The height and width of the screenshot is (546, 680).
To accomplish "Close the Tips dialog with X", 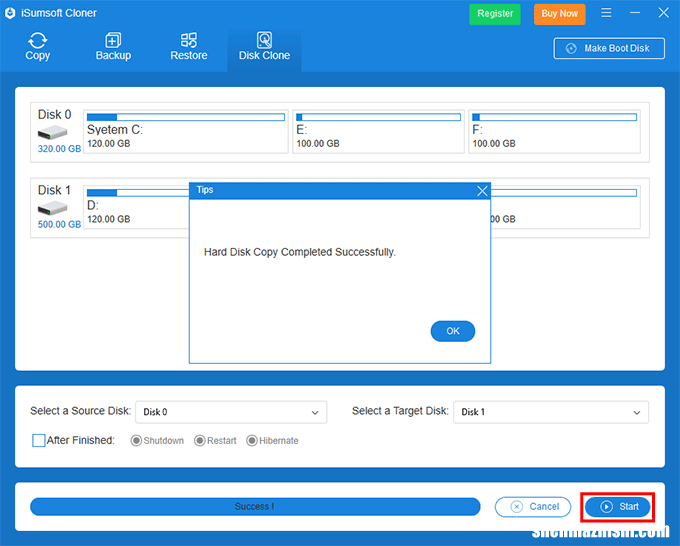I will [x=482, y=191].
